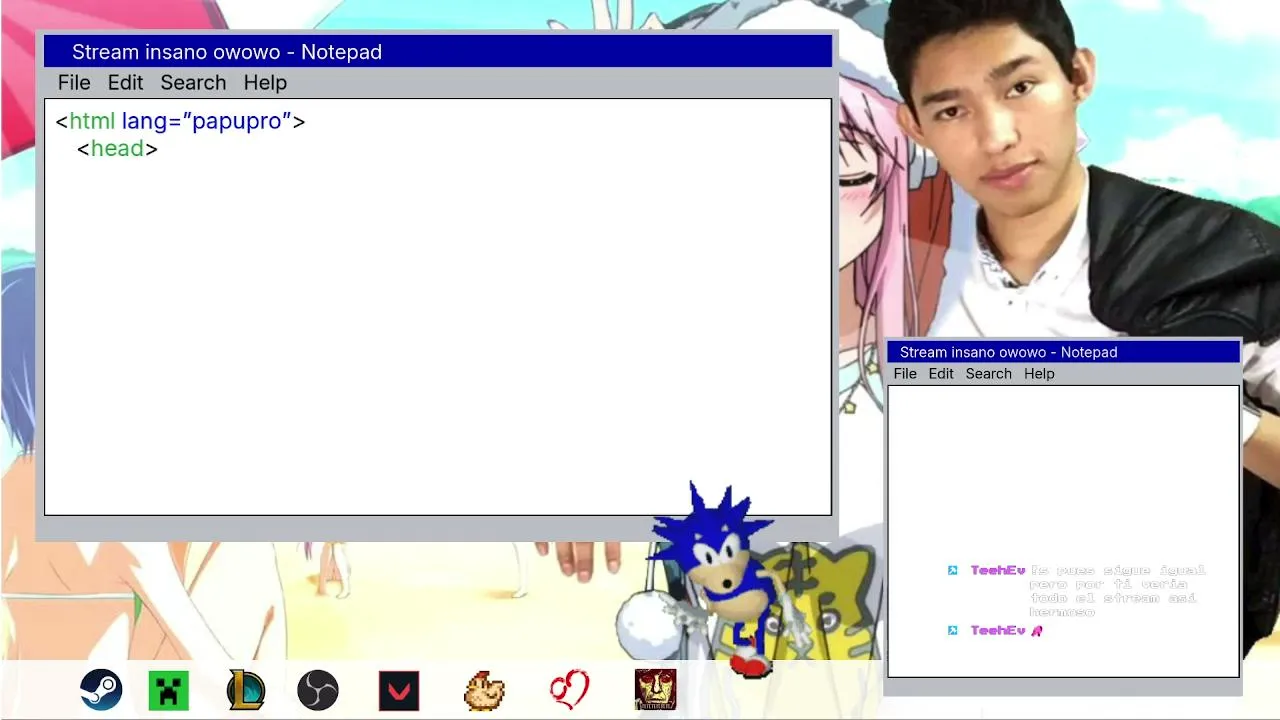Click the badge beside the TeehEv emoji message
This screenshot has width=1280, height=720.
(953, 630)
